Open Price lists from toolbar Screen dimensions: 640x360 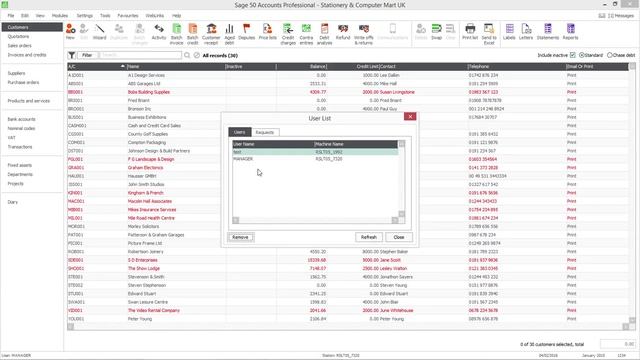(267, 31)
